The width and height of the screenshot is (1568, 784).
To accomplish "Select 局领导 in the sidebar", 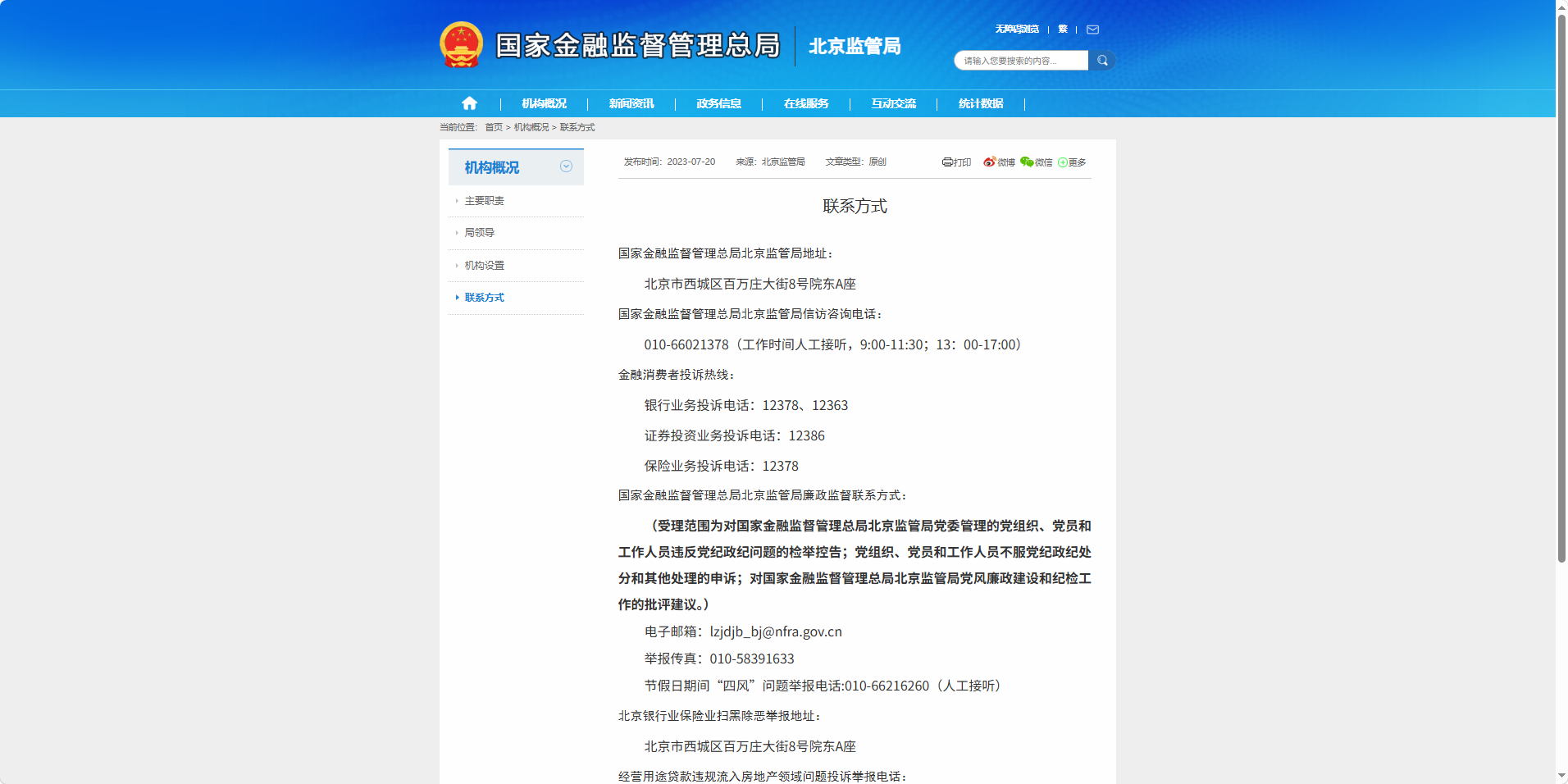I will (x=480, y=233).
